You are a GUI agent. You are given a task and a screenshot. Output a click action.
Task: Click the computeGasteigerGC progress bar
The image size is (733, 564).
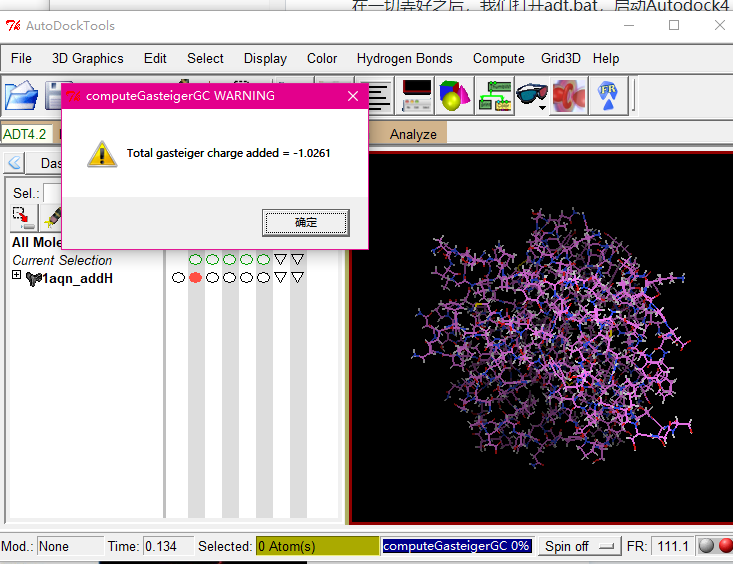[456, 546]
